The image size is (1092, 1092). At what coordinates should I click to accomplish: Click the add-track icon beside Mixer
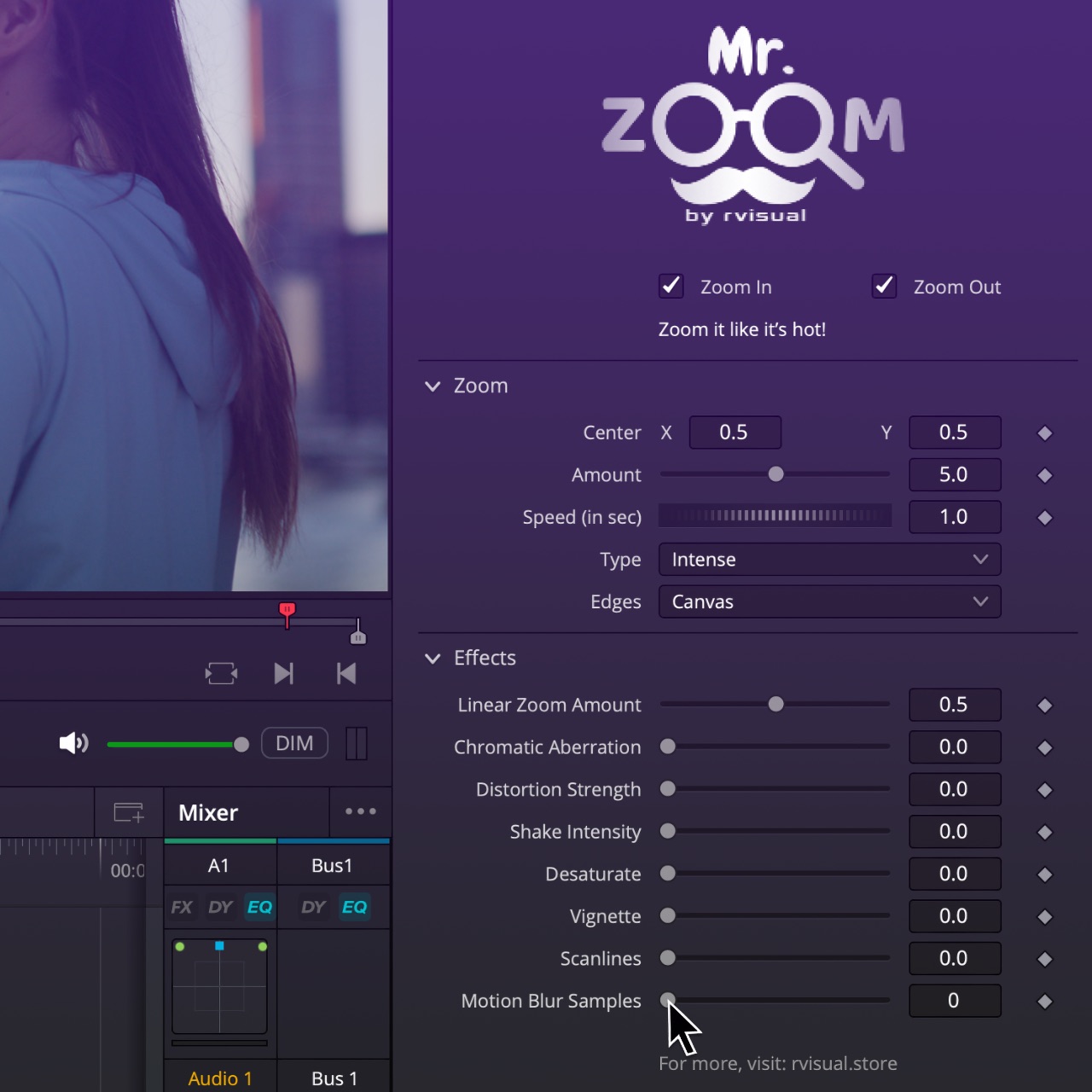point(129,812)
